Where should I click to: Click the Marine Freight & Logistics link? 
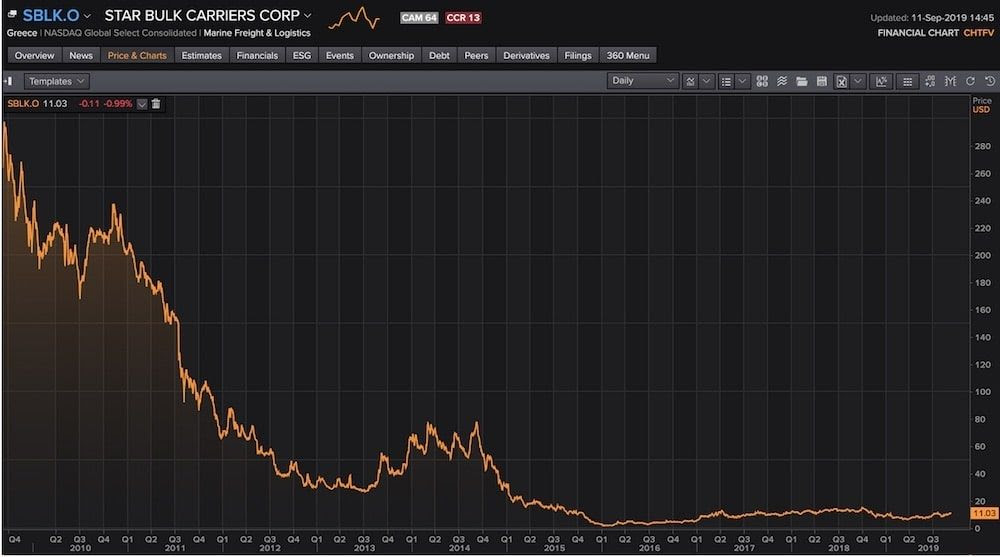tap(257, 33)
